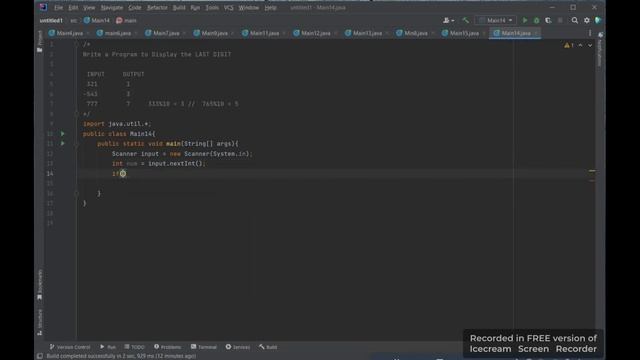Open the Notifications sidebar button

600,49
